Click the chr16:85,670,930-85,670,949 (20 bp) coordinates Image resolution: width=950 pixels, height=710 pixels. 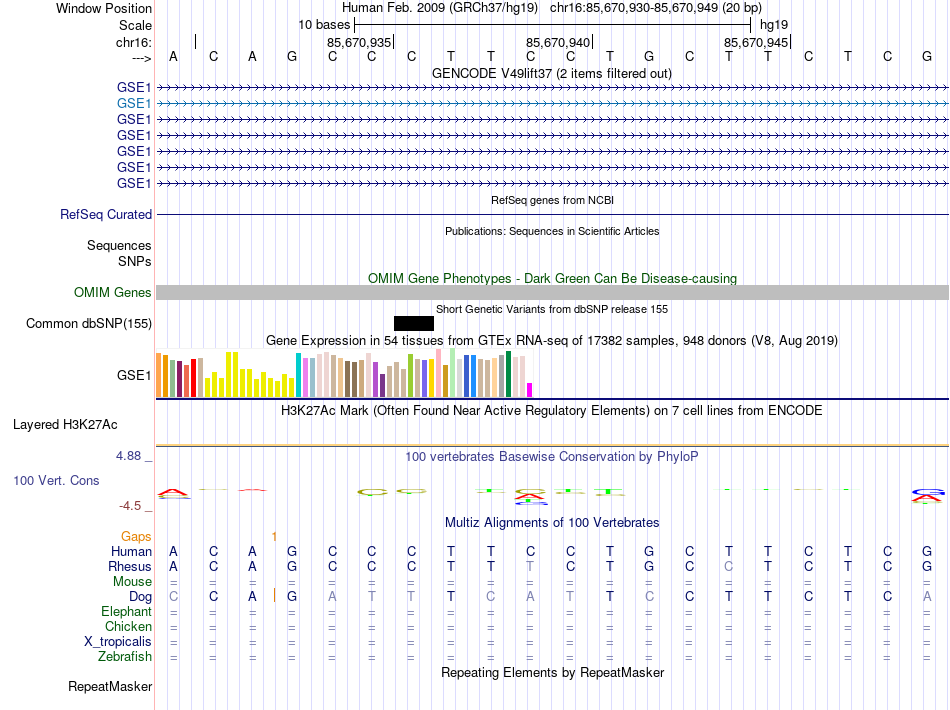pos(656,8)
